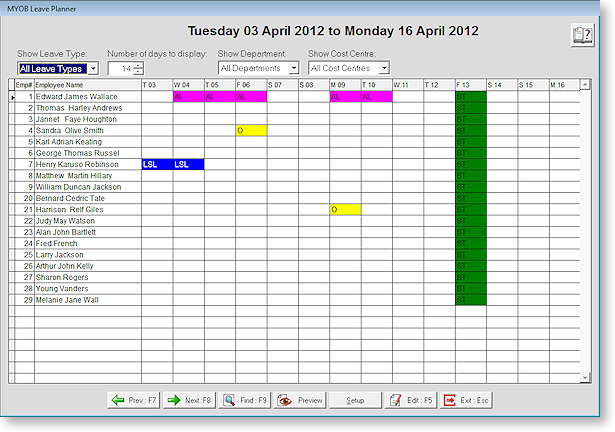Click Henry Karuso Robinson's blue LSL cell on T 03
Viewport: 615px width, 432px height.
point(157,164)
